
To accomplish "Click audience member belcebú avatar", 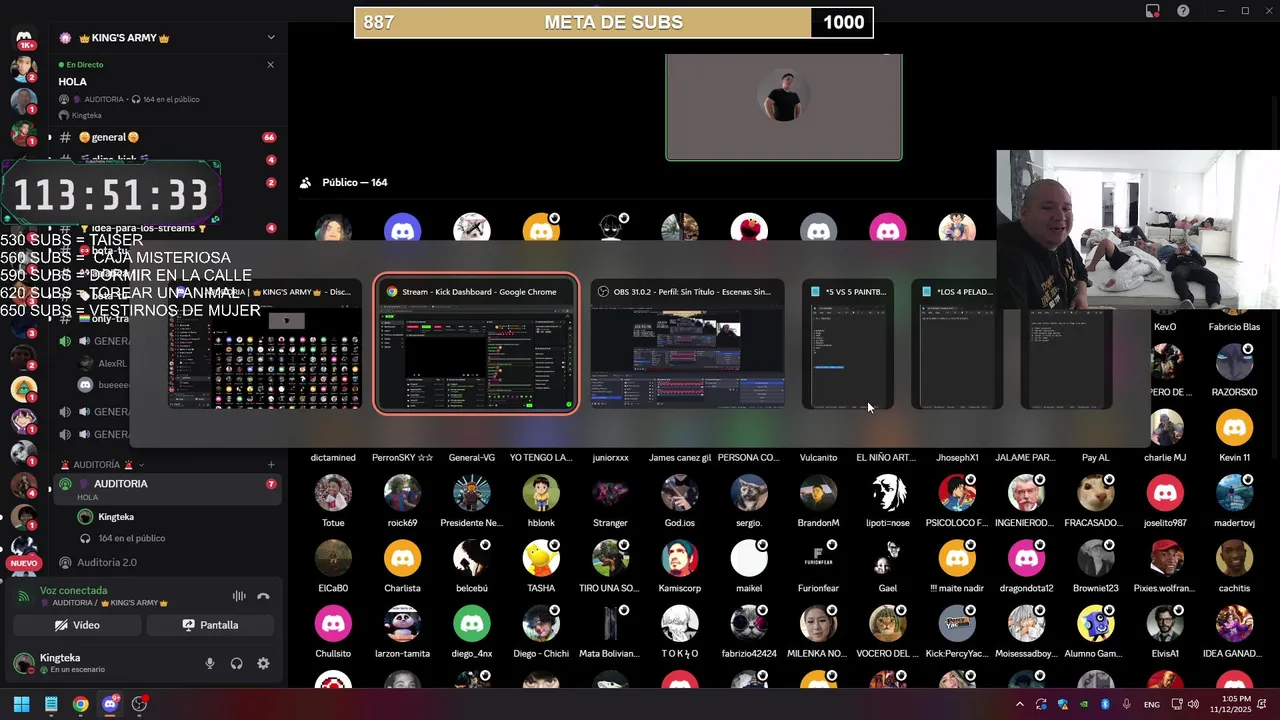I will coord(472,558).
